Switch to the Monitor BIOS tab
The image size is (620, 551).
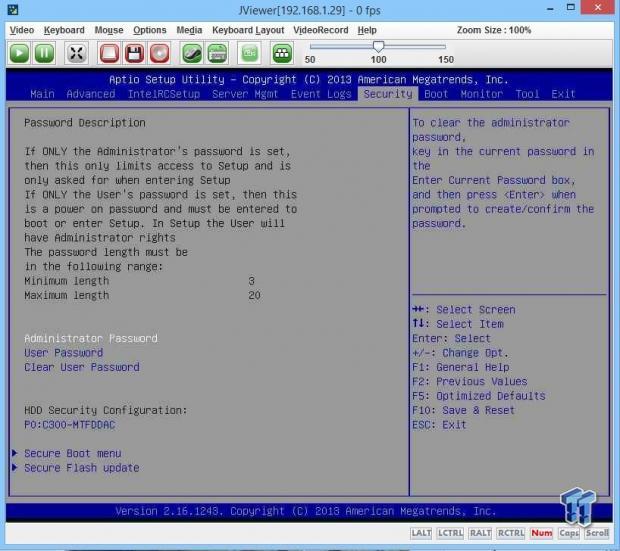pos(482,94)
